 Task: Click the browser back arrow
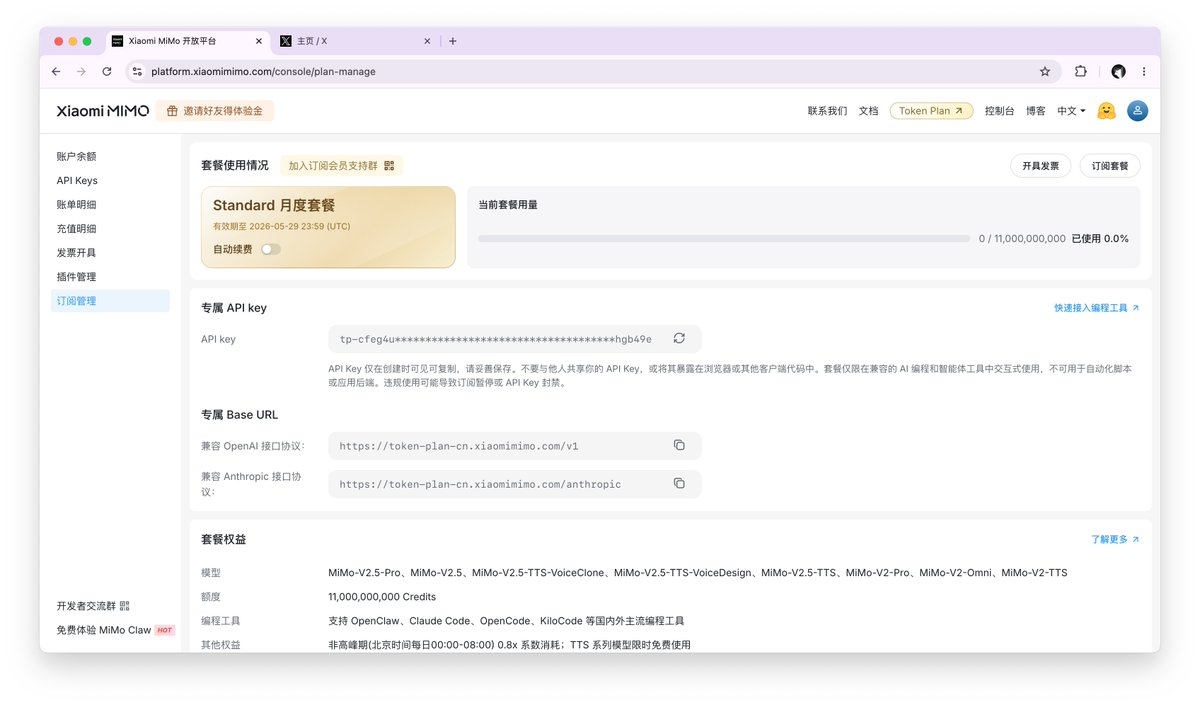(x=56, y=72)
